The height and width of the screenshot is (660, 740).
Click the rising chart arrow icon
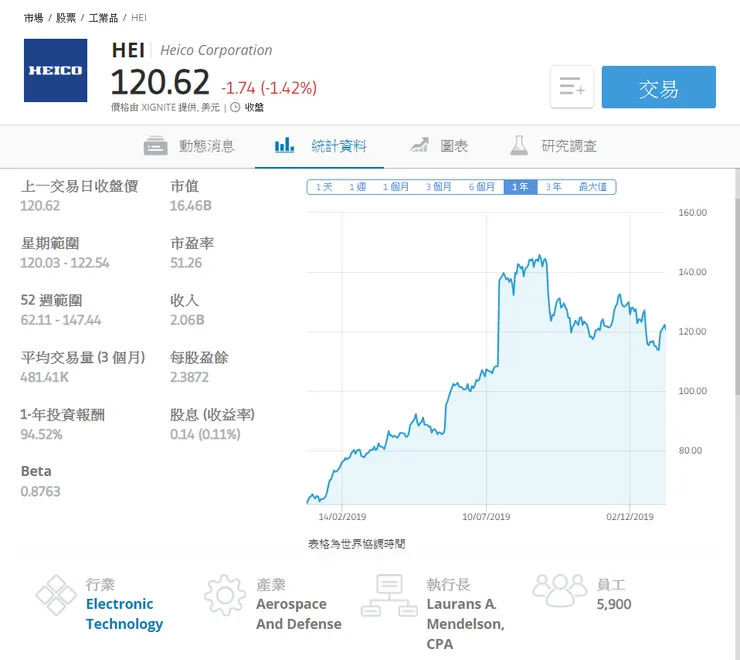pos(419,145)
